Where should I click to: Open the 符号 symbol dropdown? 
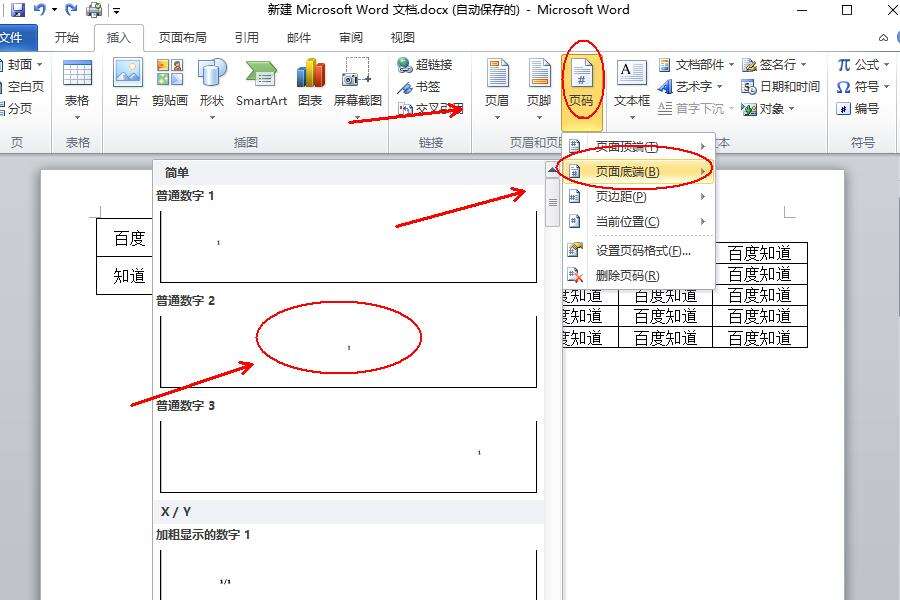863,87
